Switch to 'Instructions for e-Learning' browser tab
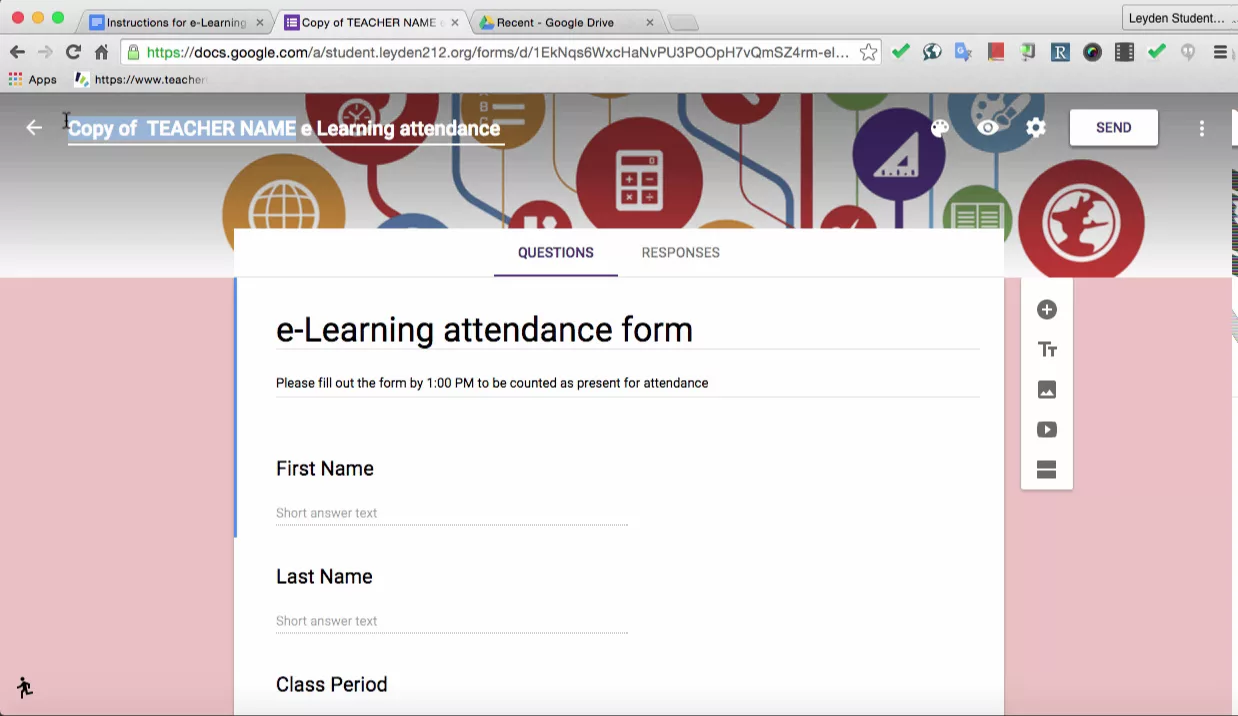The image size is (1238, 716). 176,22
